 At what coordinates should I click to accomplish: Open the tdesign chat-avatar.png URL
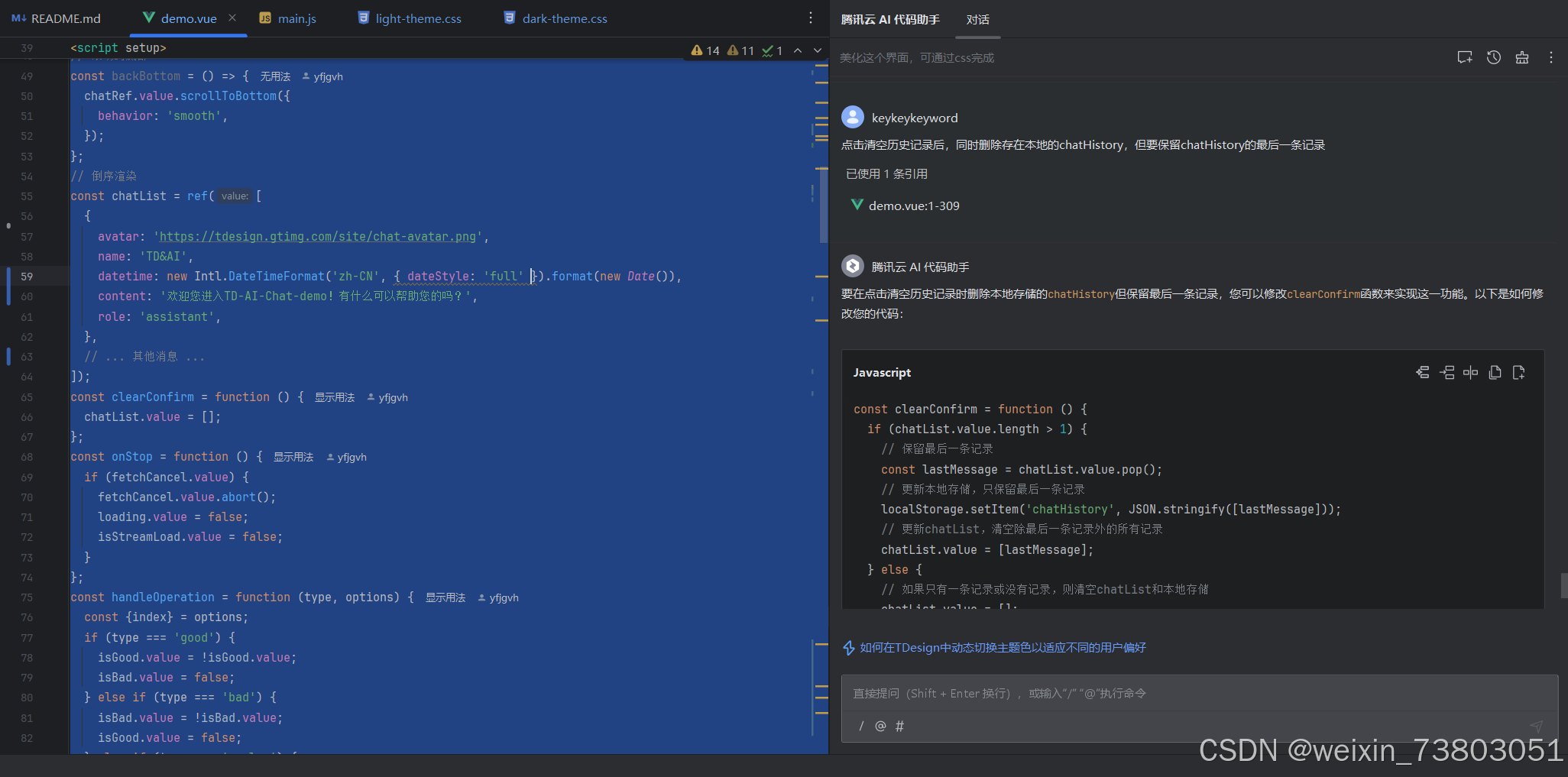pos(318,237)
